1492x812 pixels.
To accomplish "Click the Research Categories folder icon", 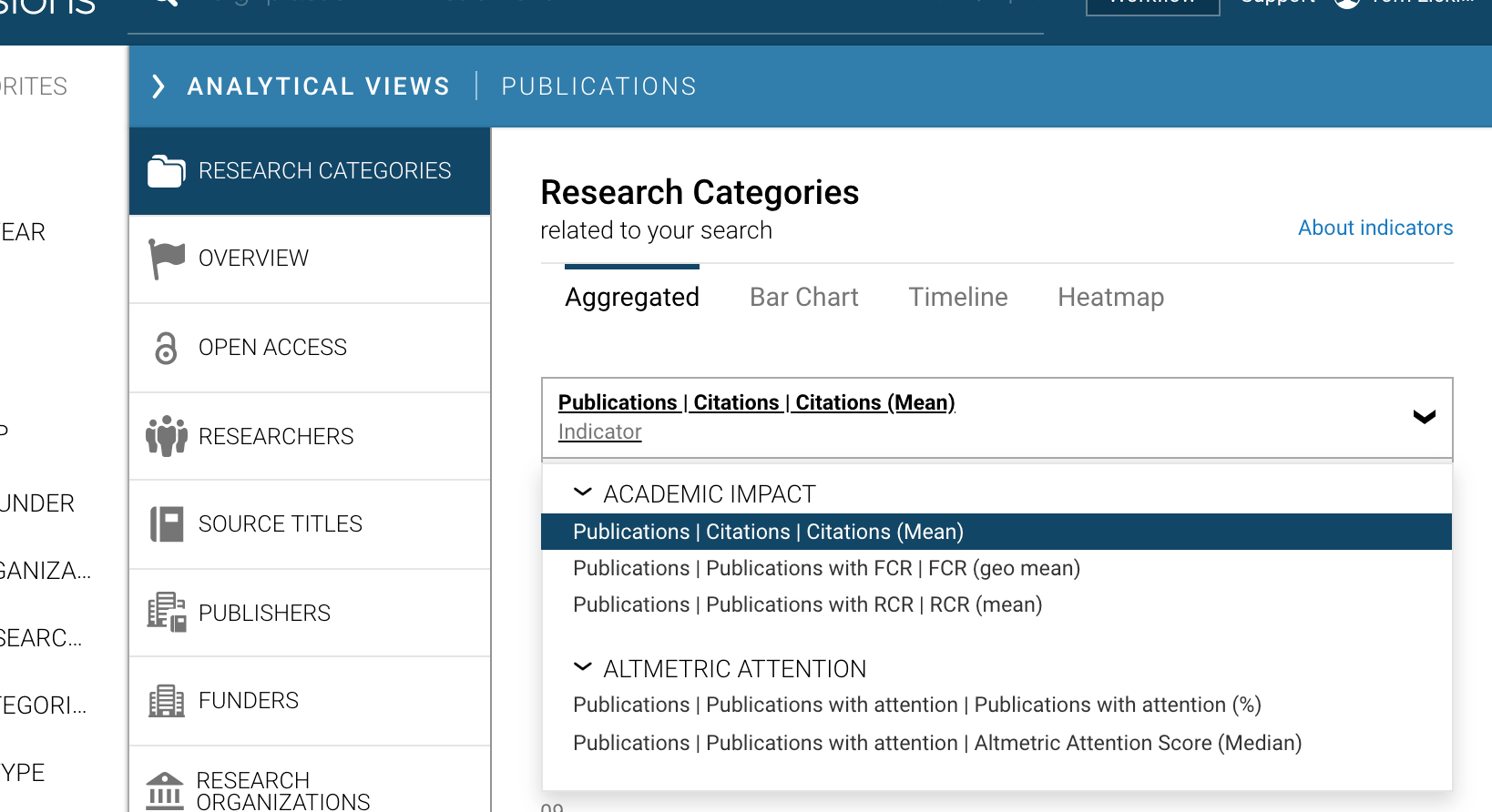I will click(166, 171).
